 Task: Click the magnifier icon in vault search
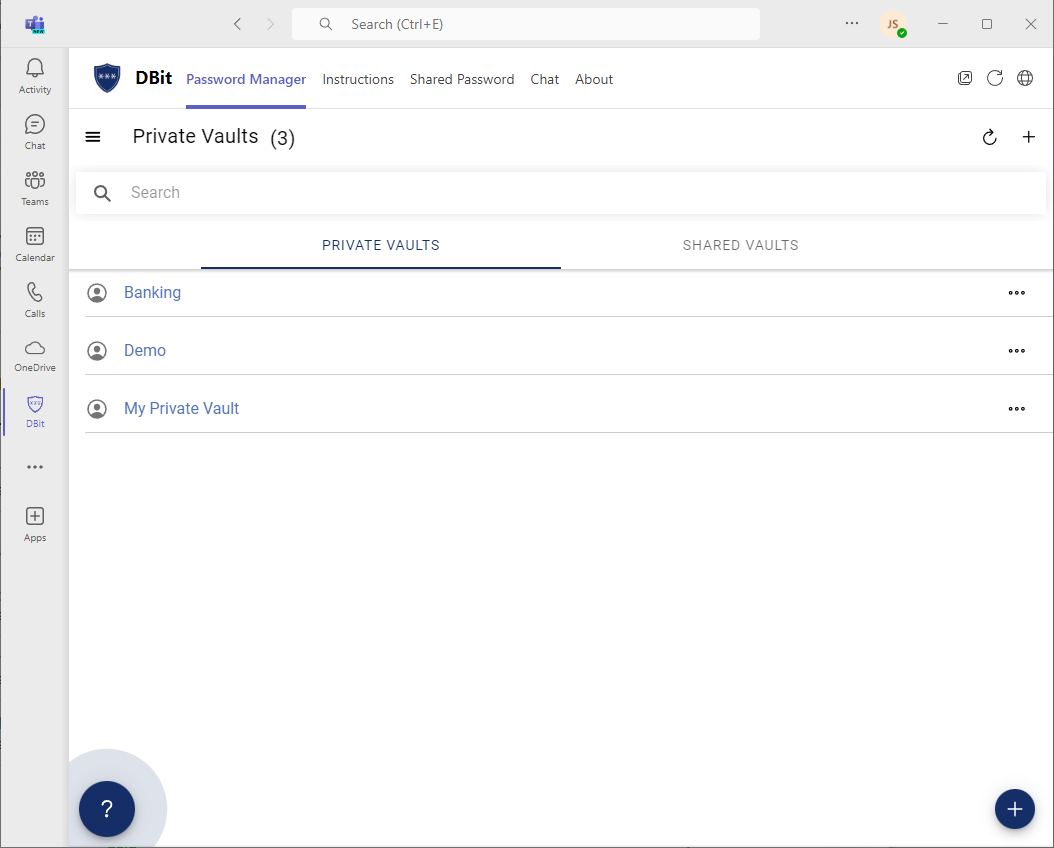(x=102, y=194)
